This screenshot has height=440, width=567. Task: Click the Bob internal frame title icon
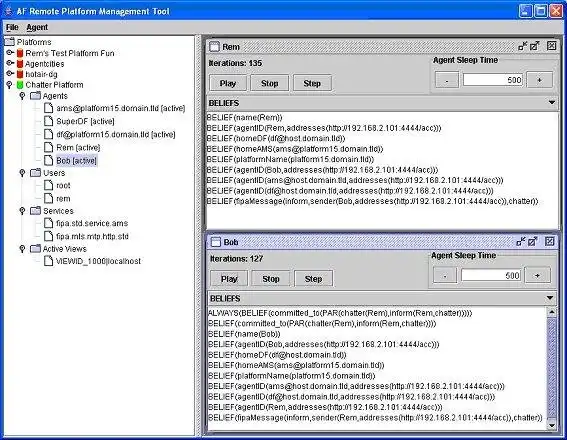(216, 242)
